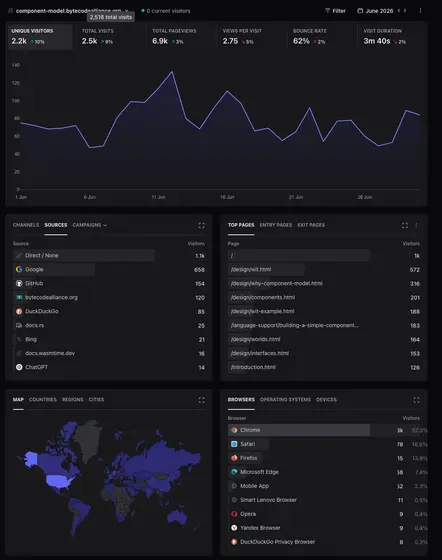Click Australia on the map
Viewport: 442px width, 560px height.
(x=177, y=516)
